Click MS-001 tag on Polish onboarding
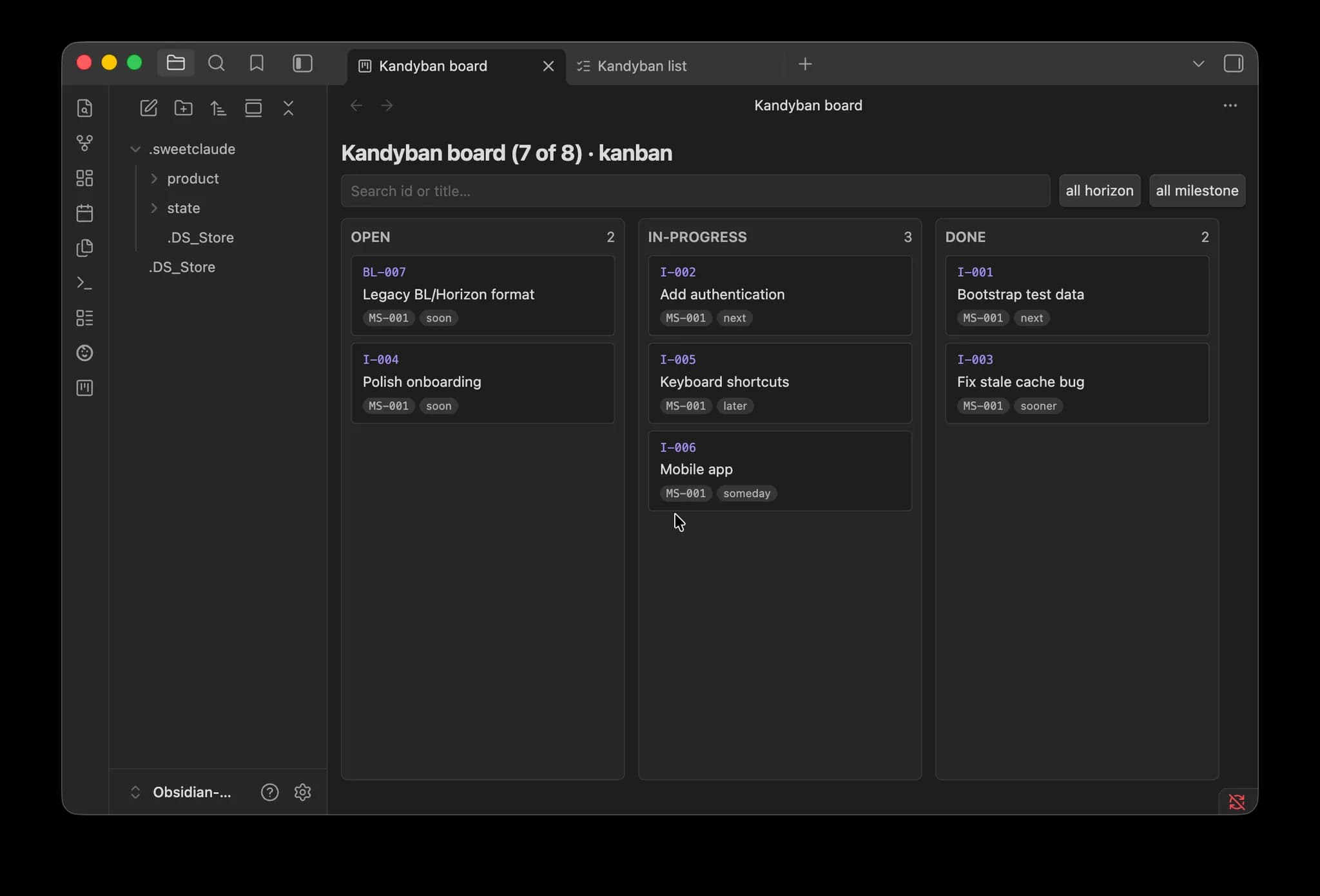The height and width of the screenshot is (896, 1320). pyautogui.click(x=389, y=406)
